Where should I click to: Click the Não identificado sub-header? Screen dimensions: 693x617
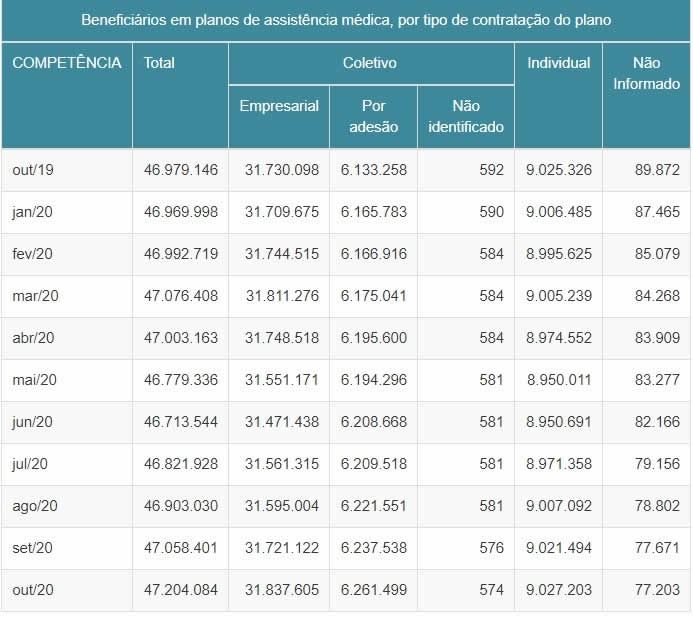tap(466, 116)
